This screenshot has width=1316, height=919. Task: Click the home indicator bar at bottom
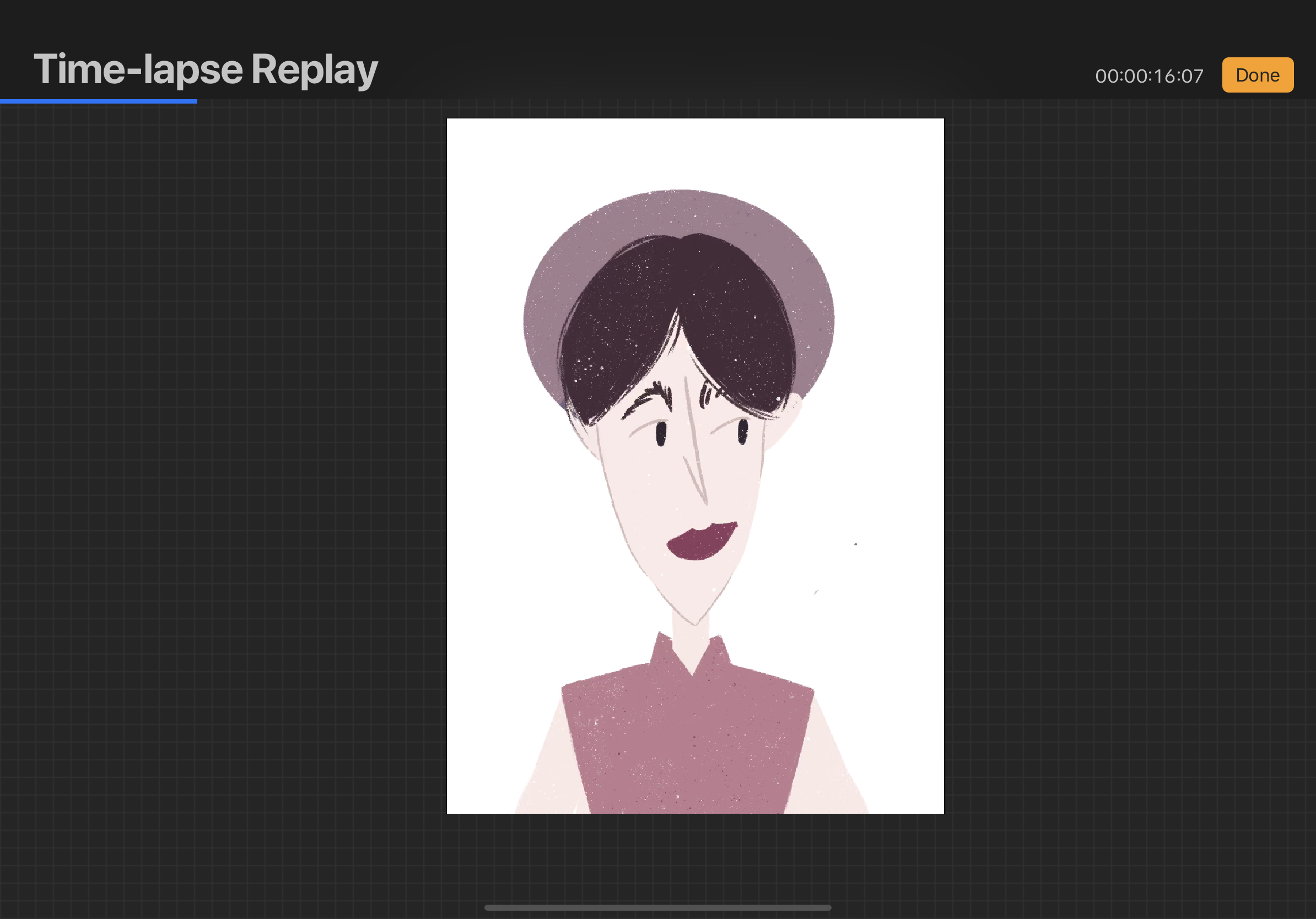[657, 907]
